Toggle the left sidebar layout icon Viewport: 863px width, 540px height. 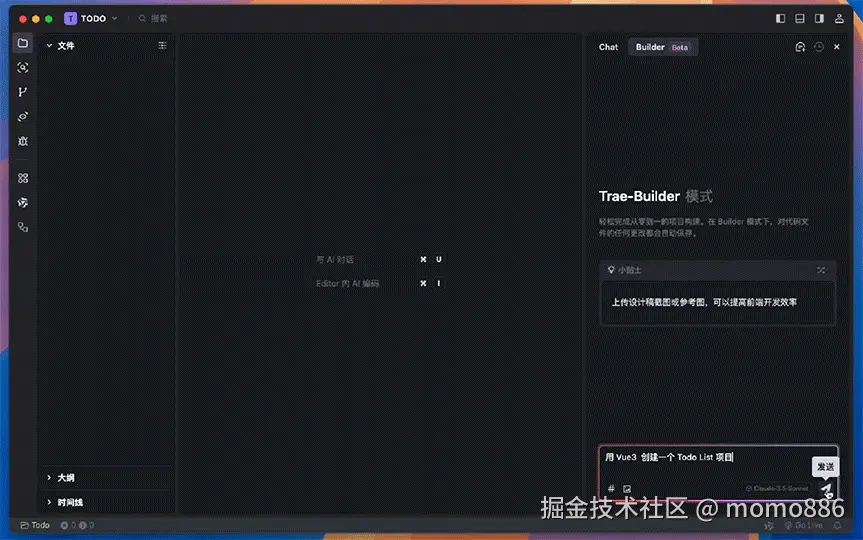pos(780,18)
